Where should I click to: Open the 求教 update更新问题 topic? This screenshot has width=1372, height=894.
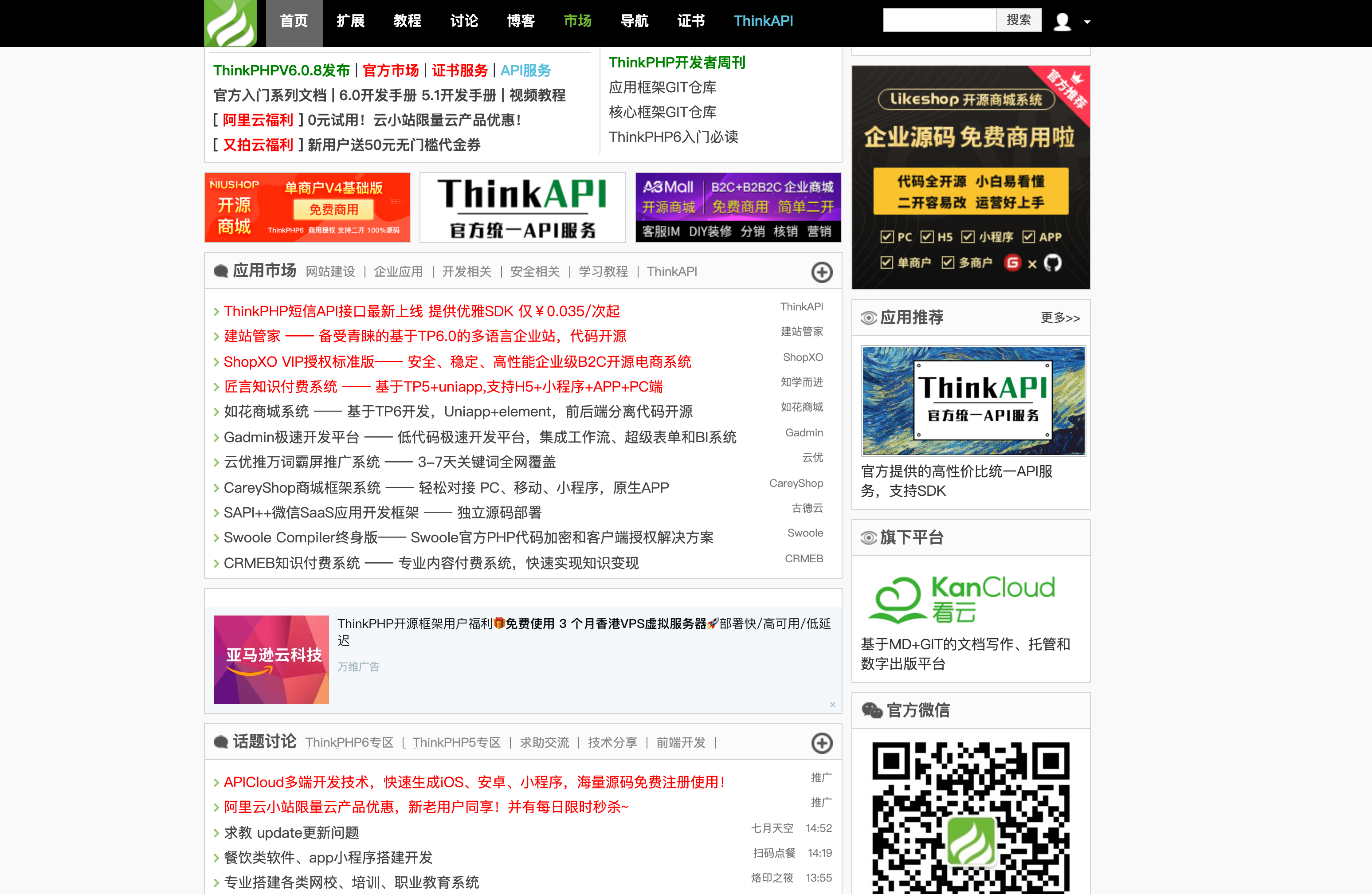[291, 832]
